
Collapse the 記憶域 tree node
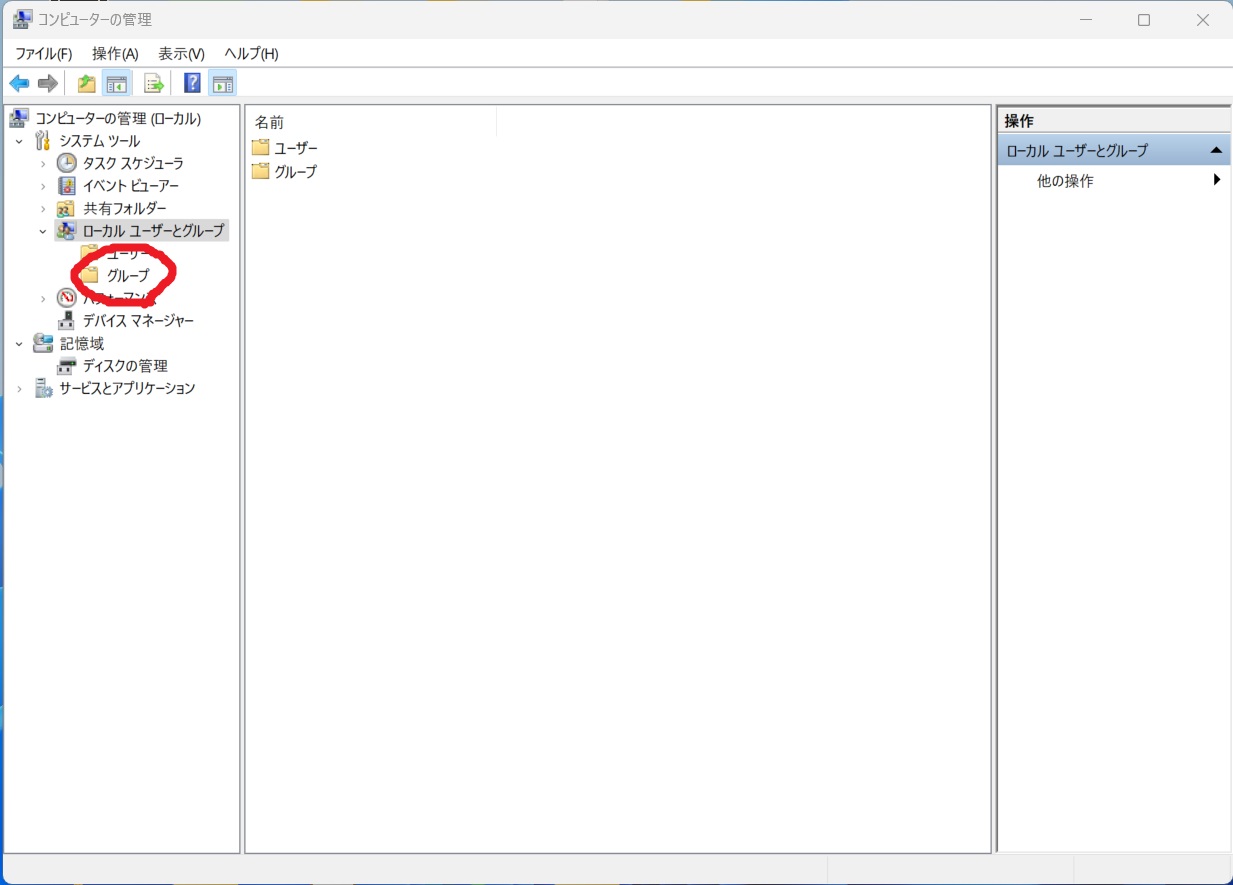point(19,344)
